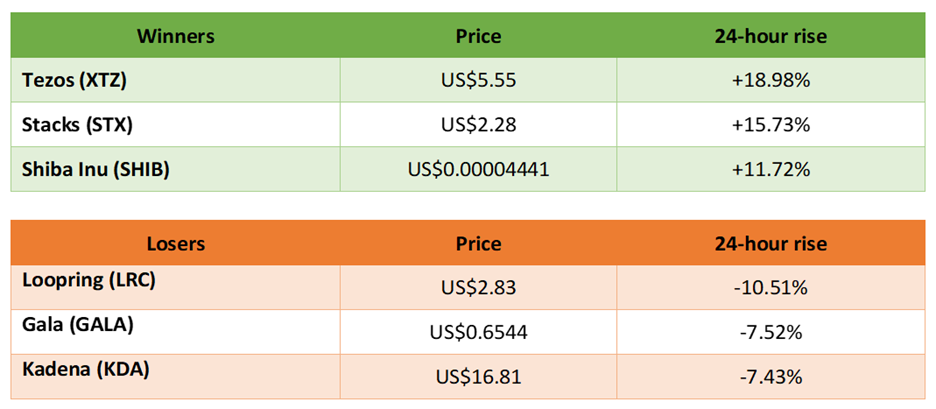Click the Stacks (STX) row label
This screenshot has height=409, width=936.
click(x=176, y=125)
